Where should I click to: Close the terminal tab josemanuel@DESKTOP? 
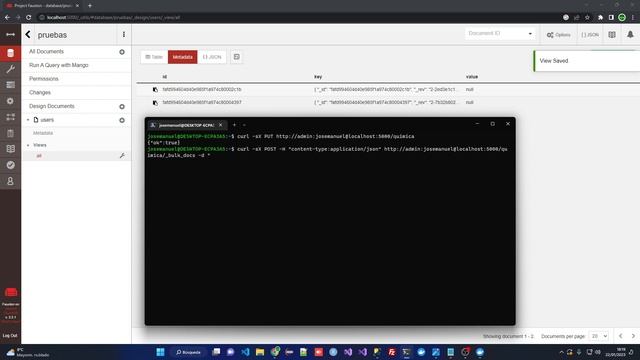(x=220, y=125)
